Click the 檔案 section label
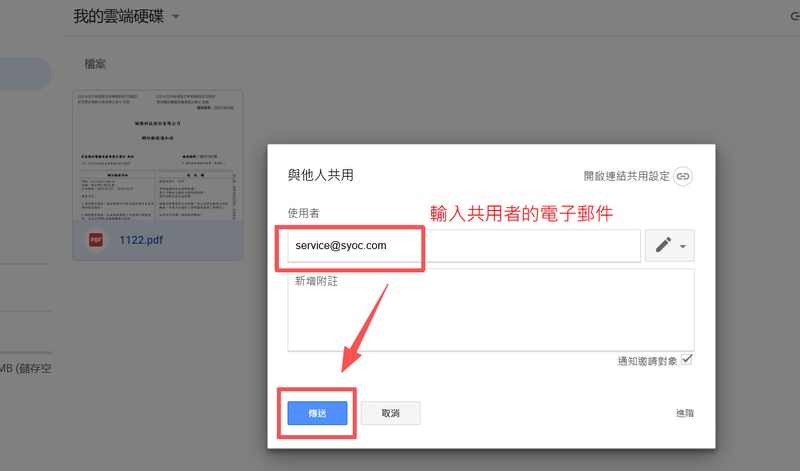The image size is (800, 471). click(95, 64)
